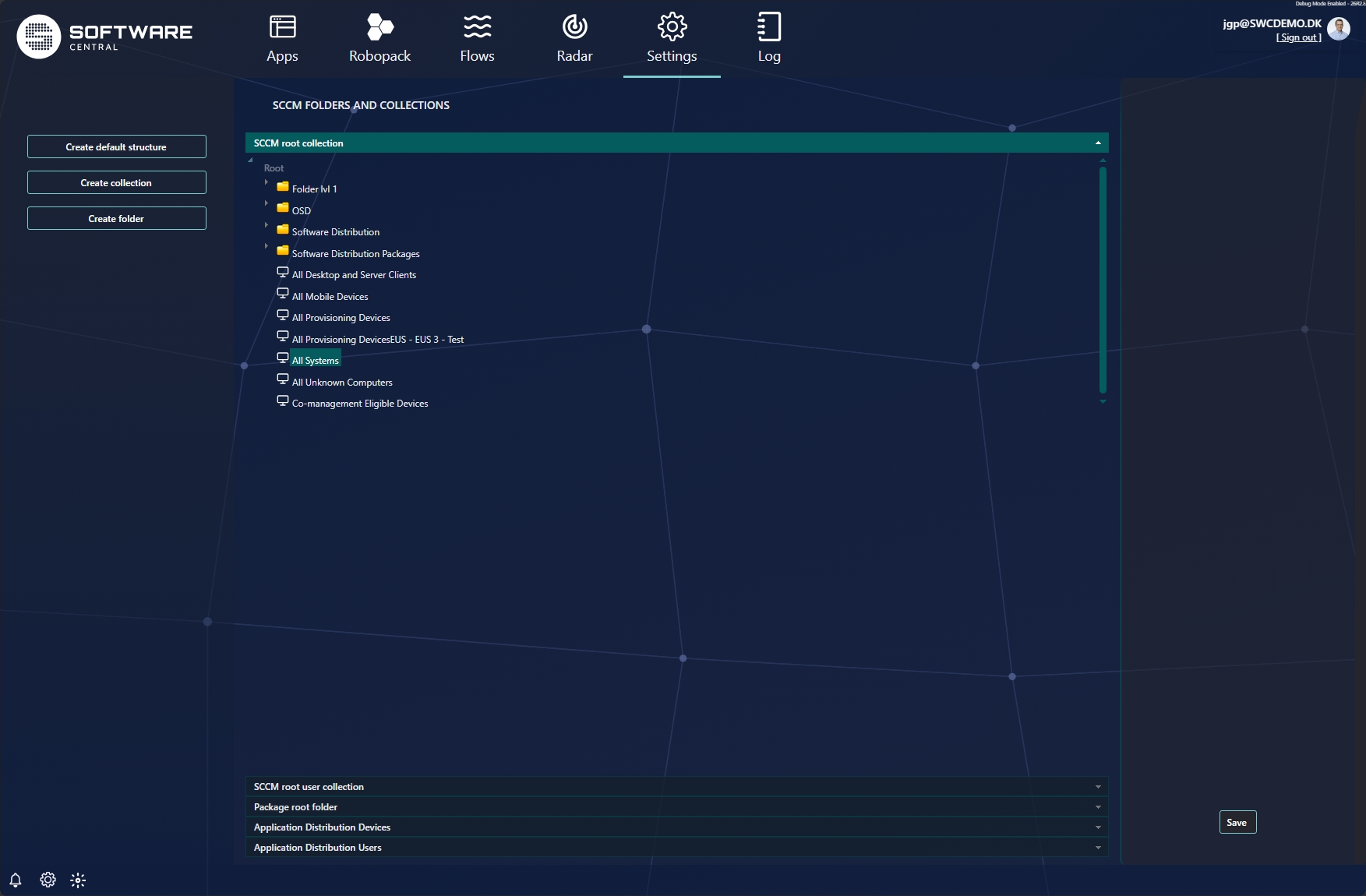Switch to the Log tab label
Screen dimensions: 1366x896
click(769, 56)
